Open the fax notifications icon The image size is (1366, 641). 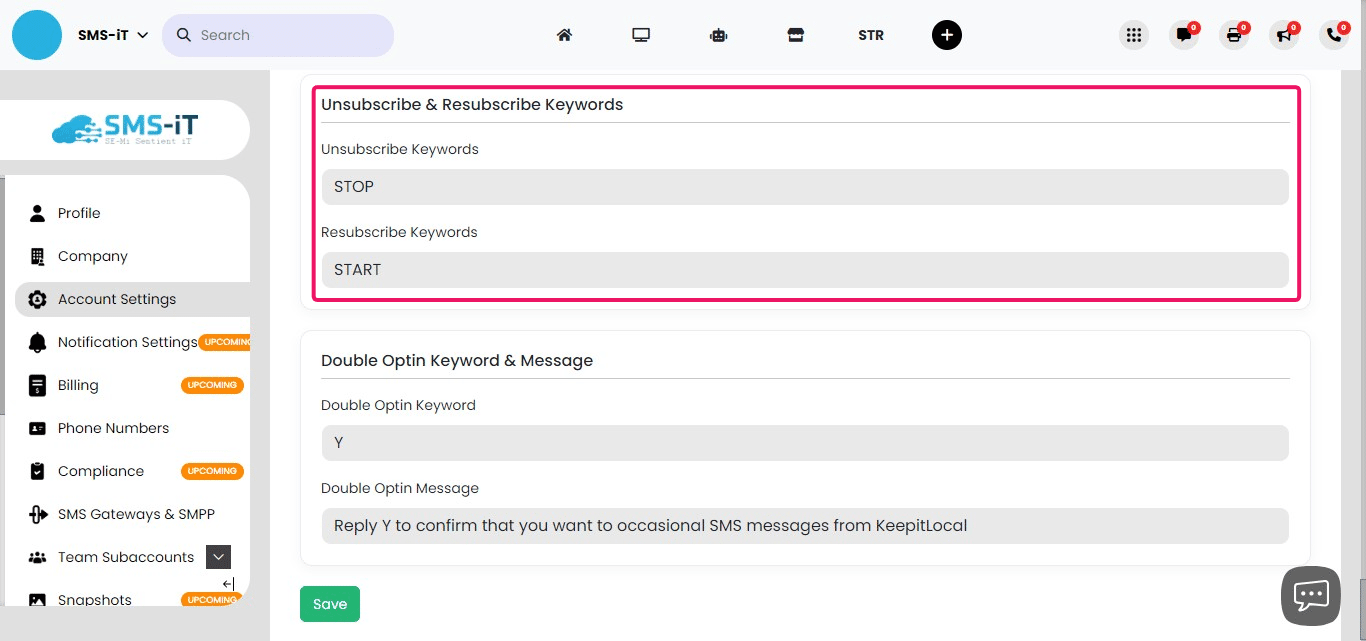(x=1234, y=36)
